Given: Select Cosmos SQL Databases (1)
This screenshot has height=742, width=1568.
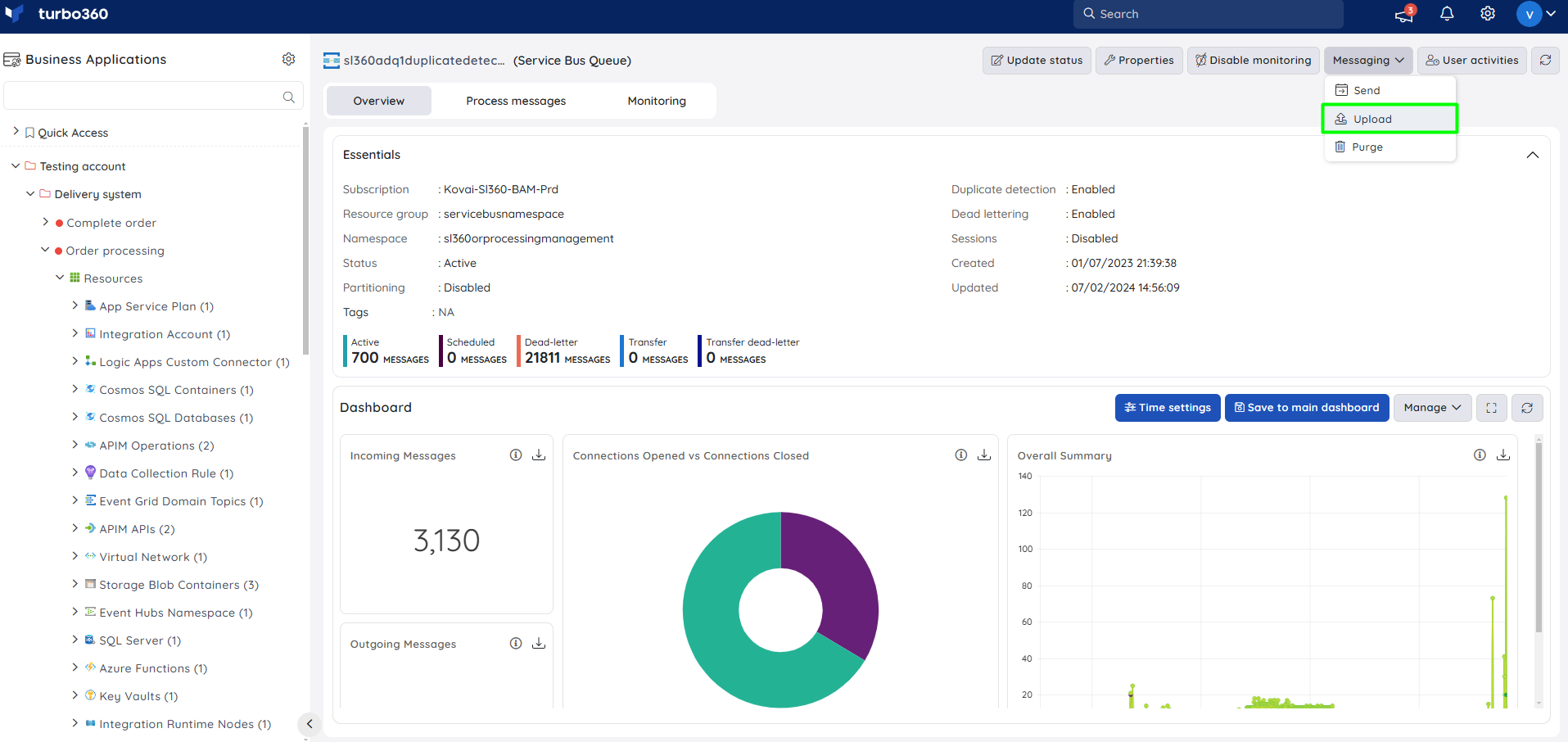Looking at the screenshot, I should 176,418.
